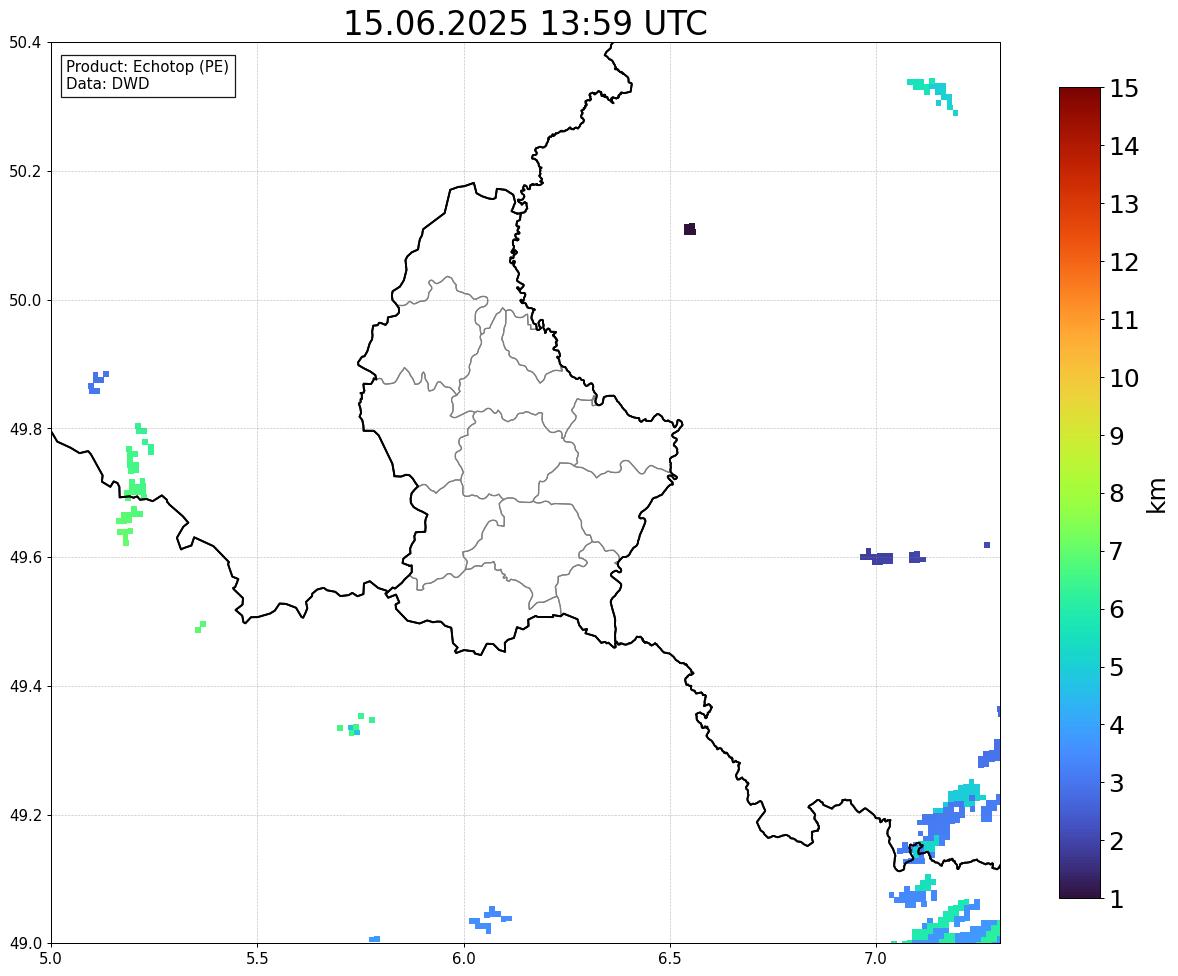The height and width of the screenshot is (976, 1178).
Task: Click the latitude axis label 49.0
Action: pos(25,944)
